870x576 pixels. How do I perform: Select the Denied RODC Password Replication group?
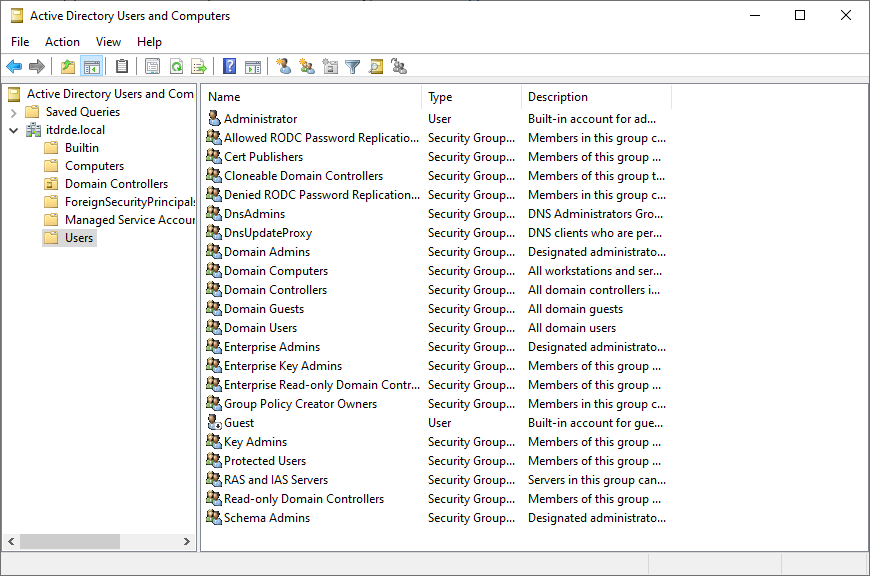click(322, 195)
